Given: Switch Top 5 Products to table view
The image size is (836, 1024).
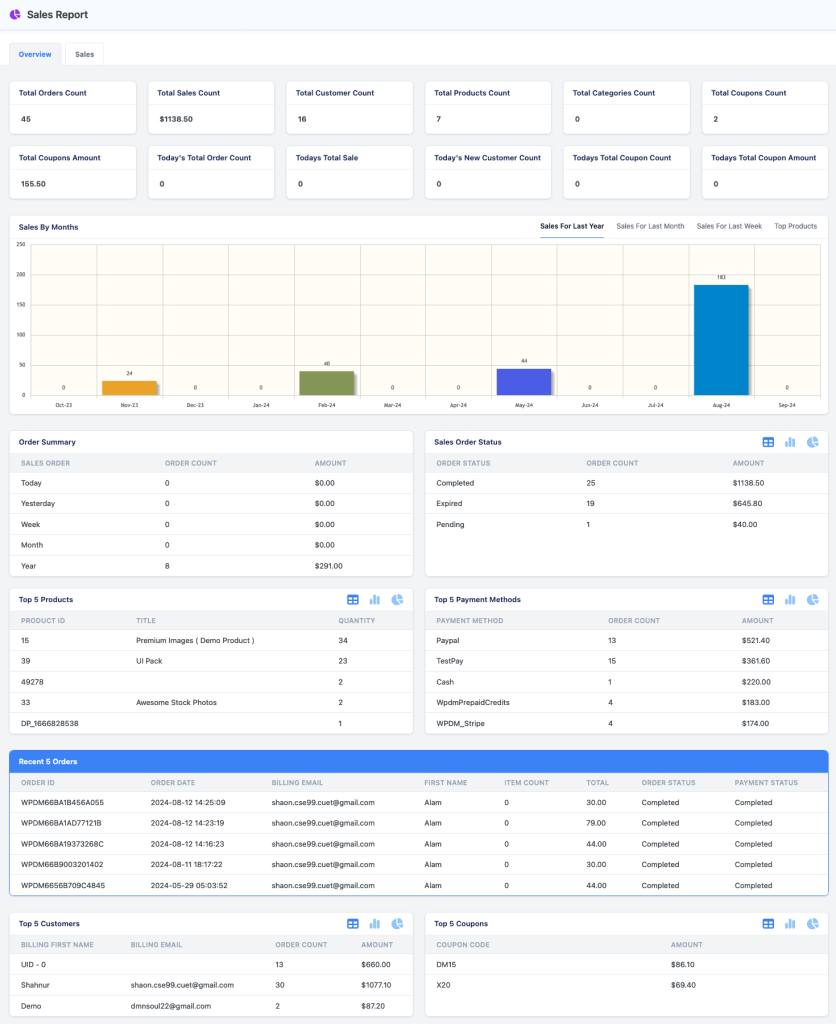Looking at the screenshot, I should coord(353,600).
